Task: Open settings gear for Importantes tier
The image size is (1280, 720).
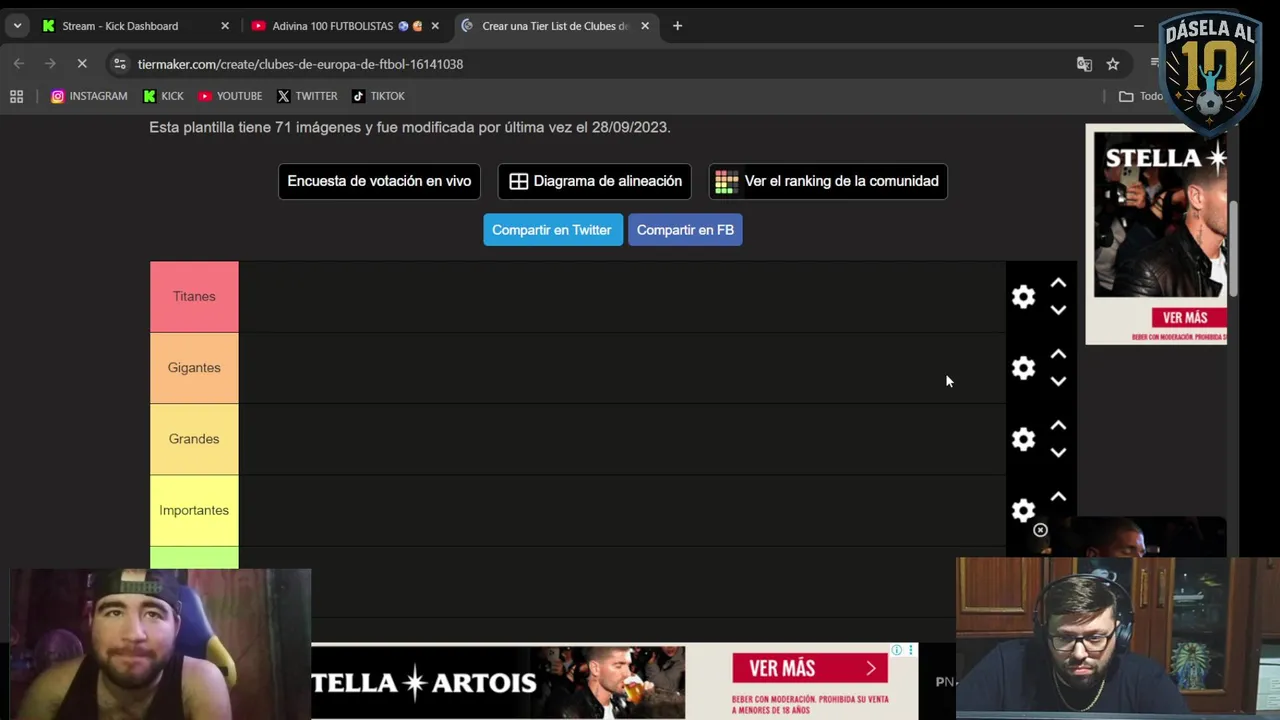Action: (1023, 510)
